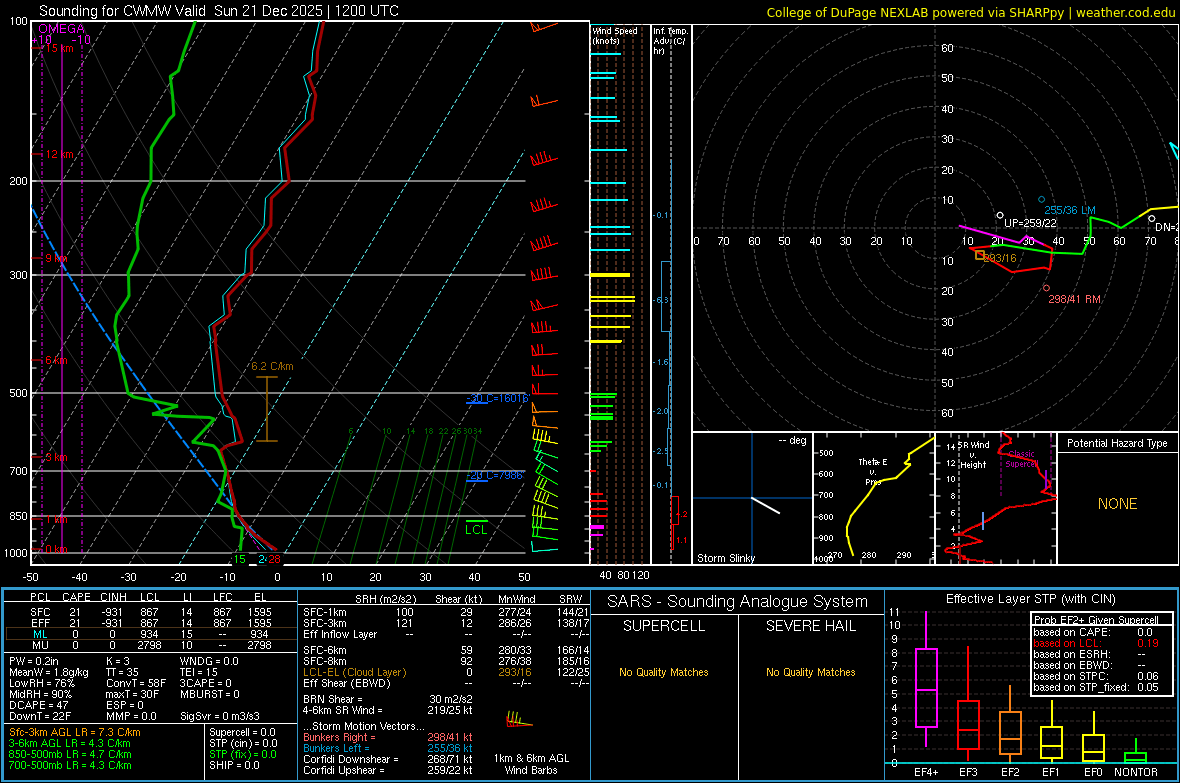Image resolution: width=1180 pixels, height=783 pixels.
Task: Click the Storm Slinky label
Action: [725, 558]
